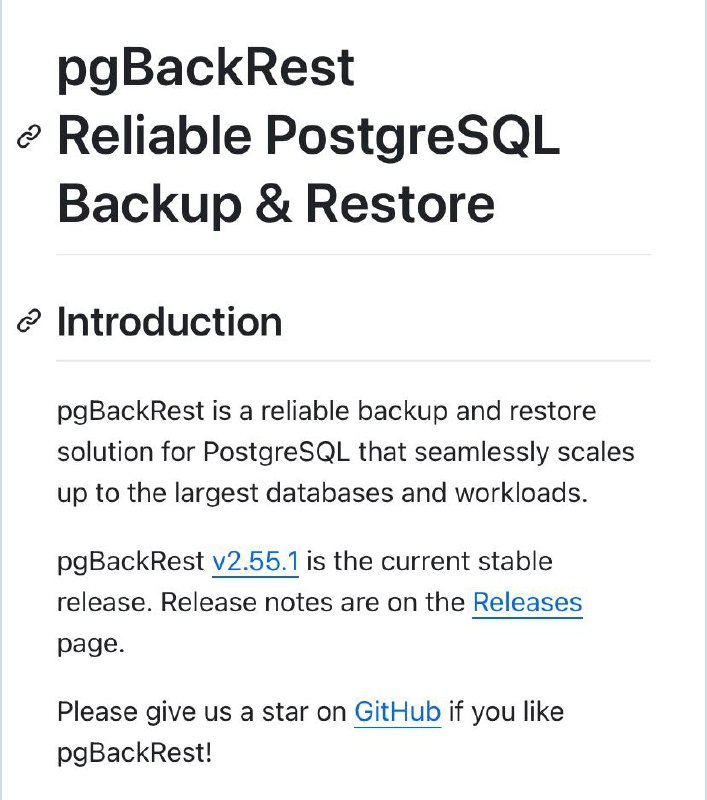Click the divider line under Introduction heading
The image size is (707, 800).
pyautogui.click(x=354, y=361)
